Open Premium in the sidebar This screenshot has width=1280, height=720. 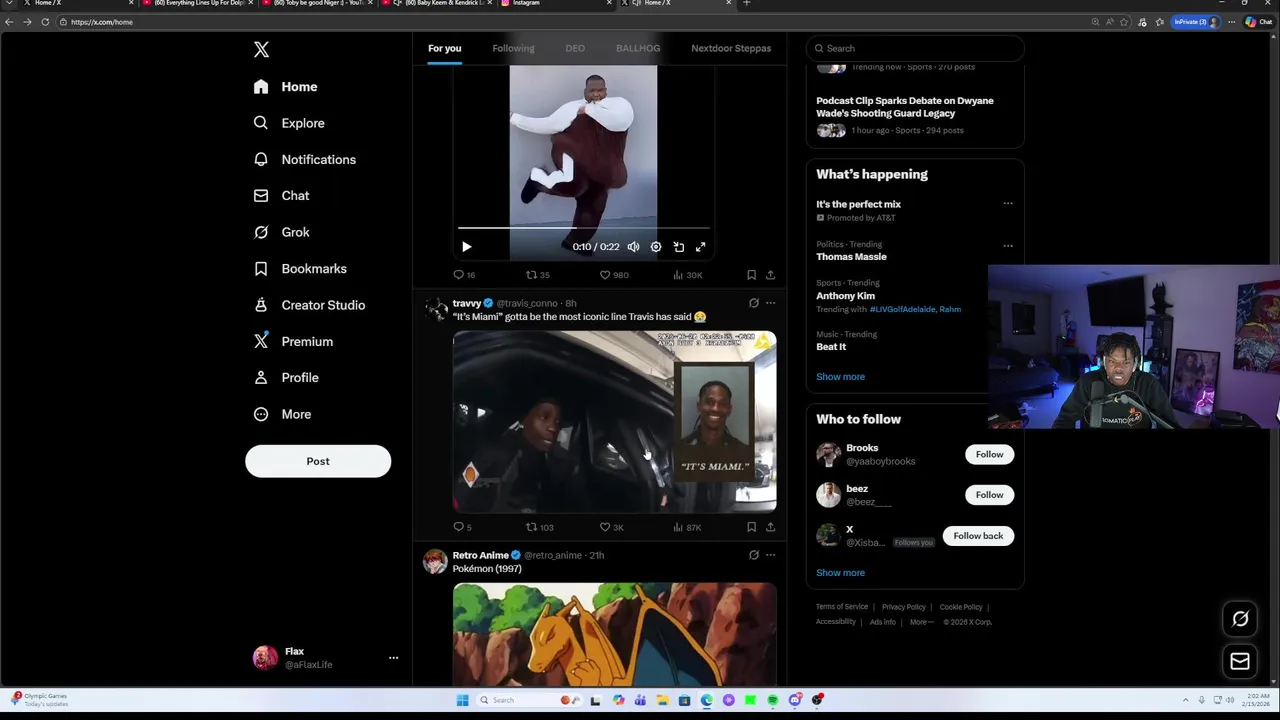click(293, 341)
